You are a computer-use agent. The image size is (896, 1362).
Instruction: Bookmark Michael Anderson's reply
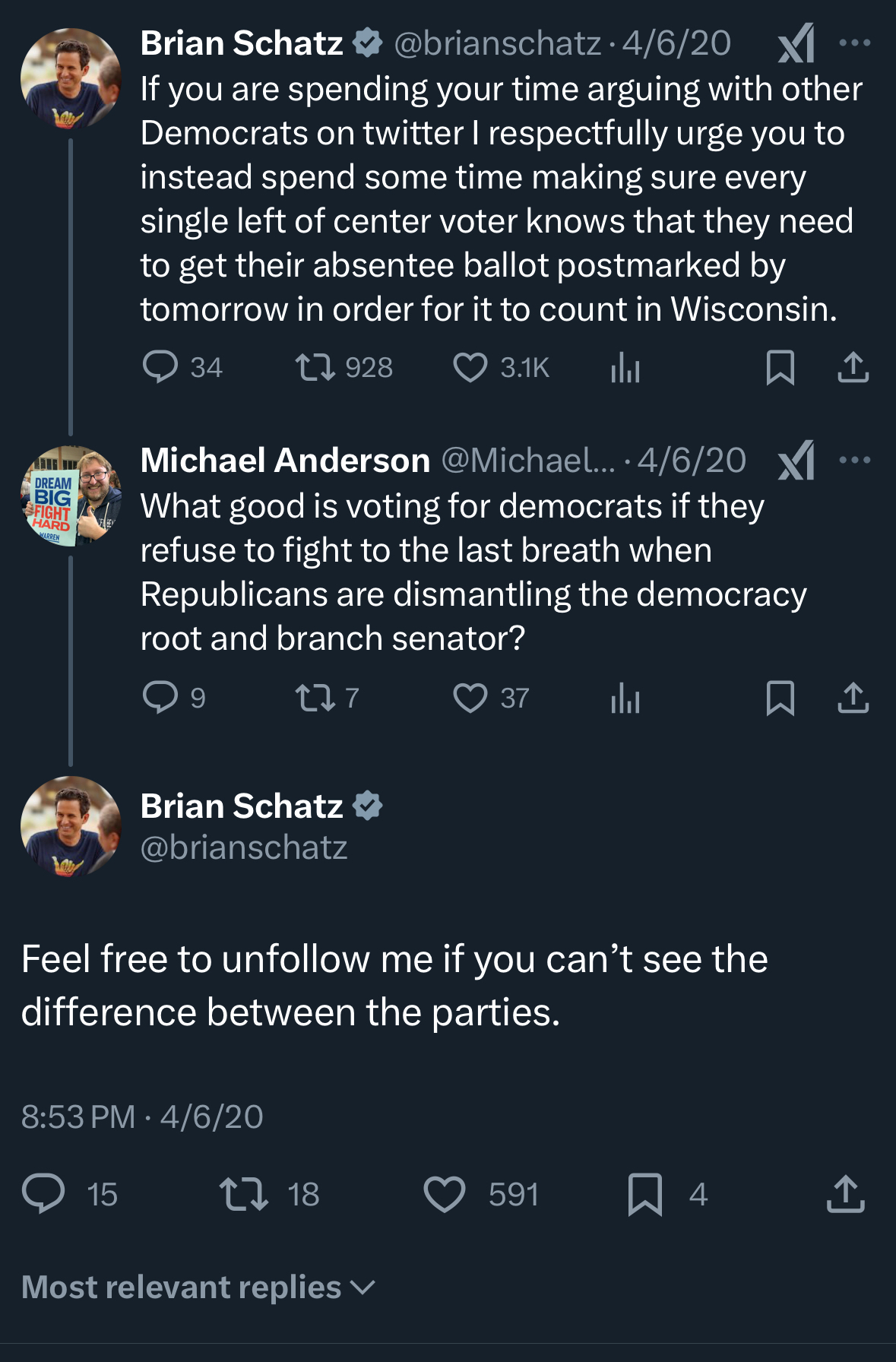pyautogui.click(x=780, y=698)
